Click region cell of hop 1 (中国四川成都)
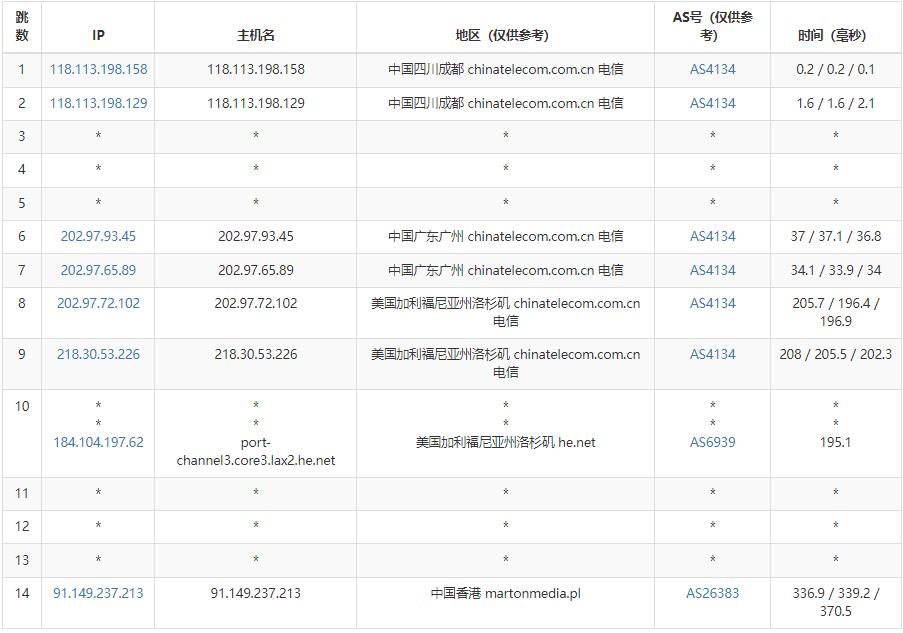 click(506, 70)
